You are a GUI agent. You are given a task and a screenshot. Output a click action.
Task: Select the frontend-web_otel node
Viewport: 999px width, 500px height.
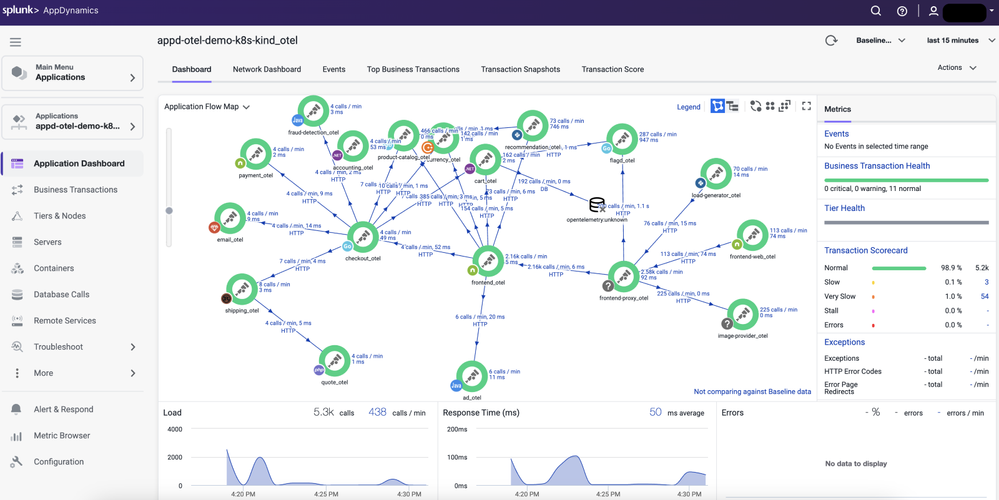point(752,235)
